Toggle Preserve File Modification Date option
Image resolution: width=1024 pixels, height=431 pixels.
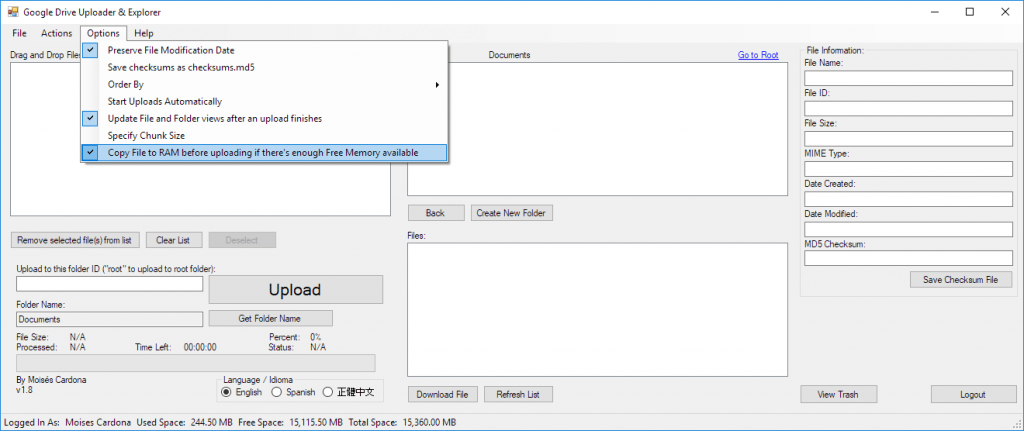tap(264, 50)
